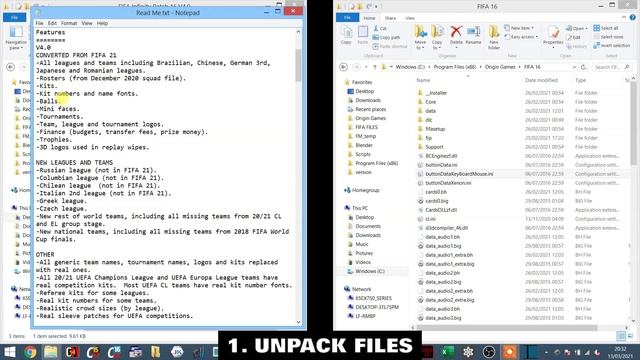Click Invert selection in the ribbon

coord(612,46)
